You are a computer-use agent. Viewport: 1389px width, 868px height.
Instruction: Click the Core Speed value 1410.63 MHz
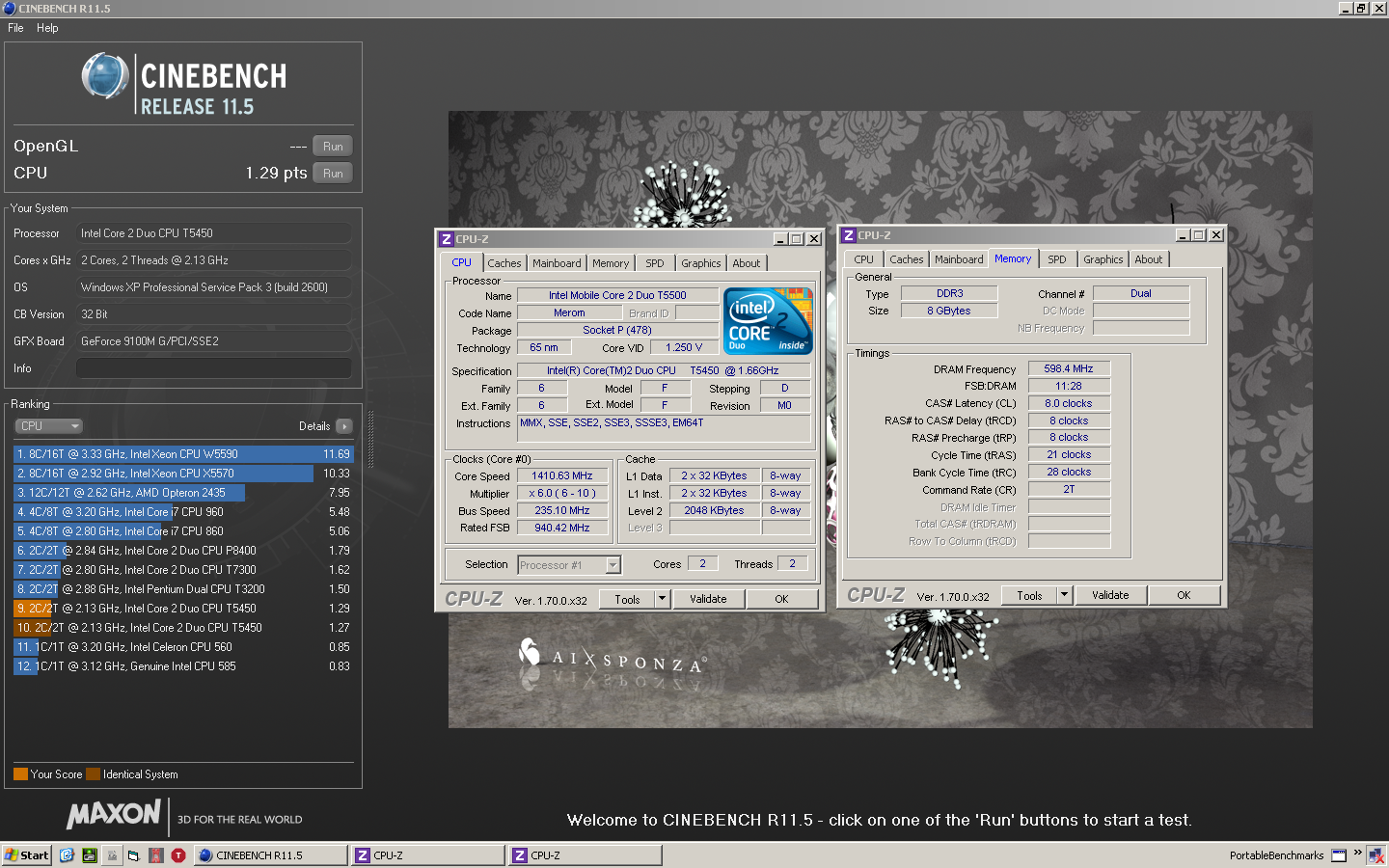(x=562, y=475)
